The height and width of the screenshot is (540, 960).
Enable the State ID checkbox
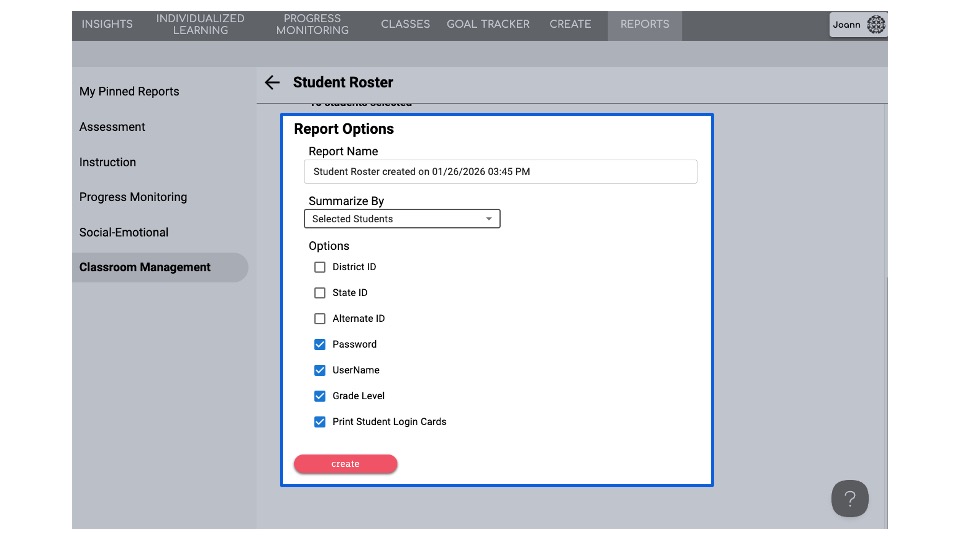[320, 293]
